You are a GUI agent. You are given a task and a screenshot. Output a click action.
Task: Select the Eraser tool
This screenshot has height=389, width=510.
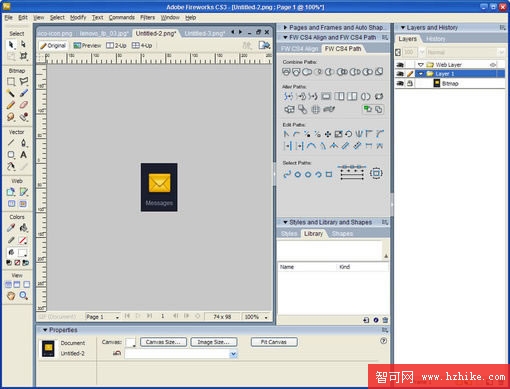pyautogui.click(x=23, y=105)
